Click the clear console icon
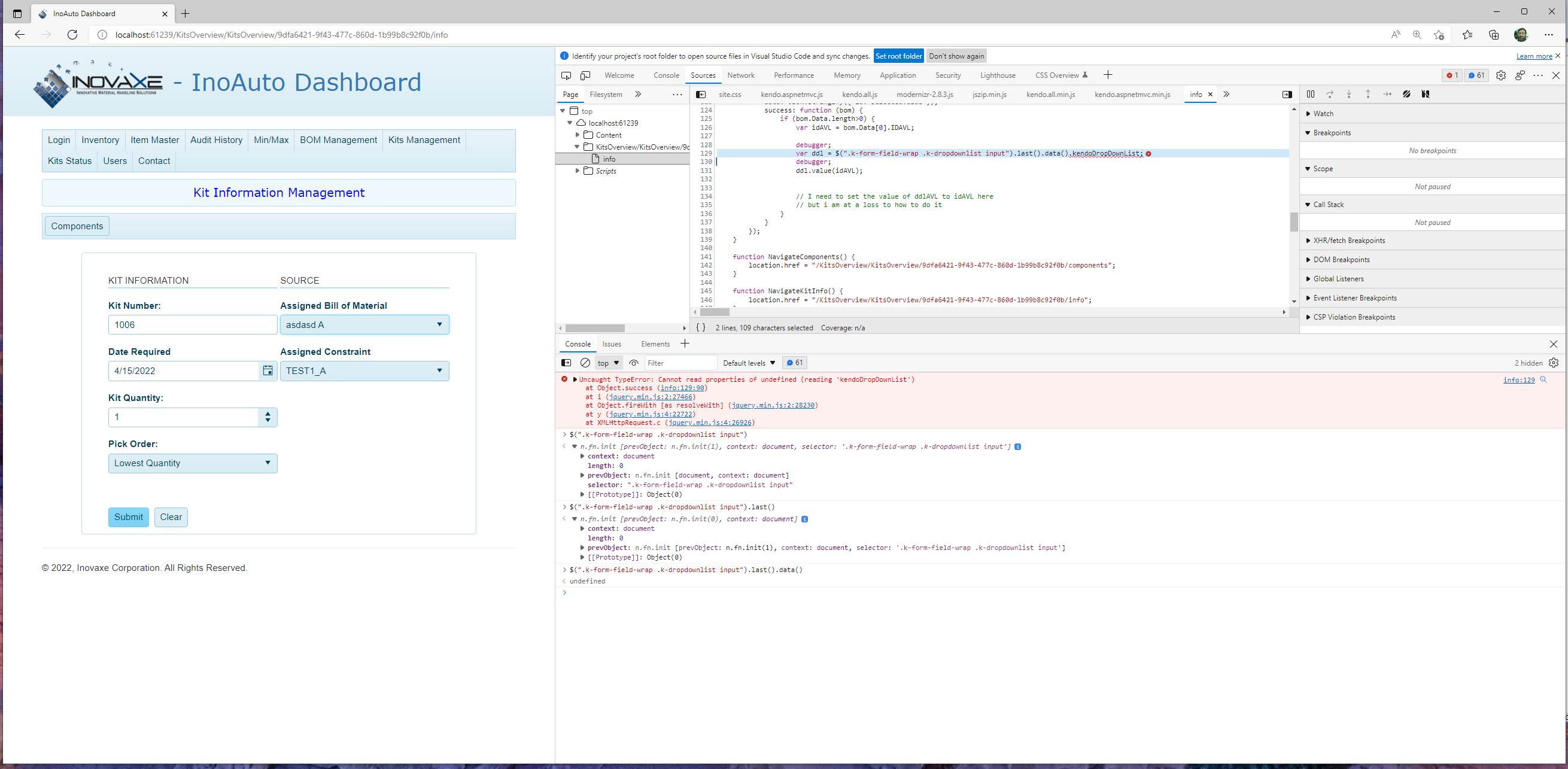 585,363
